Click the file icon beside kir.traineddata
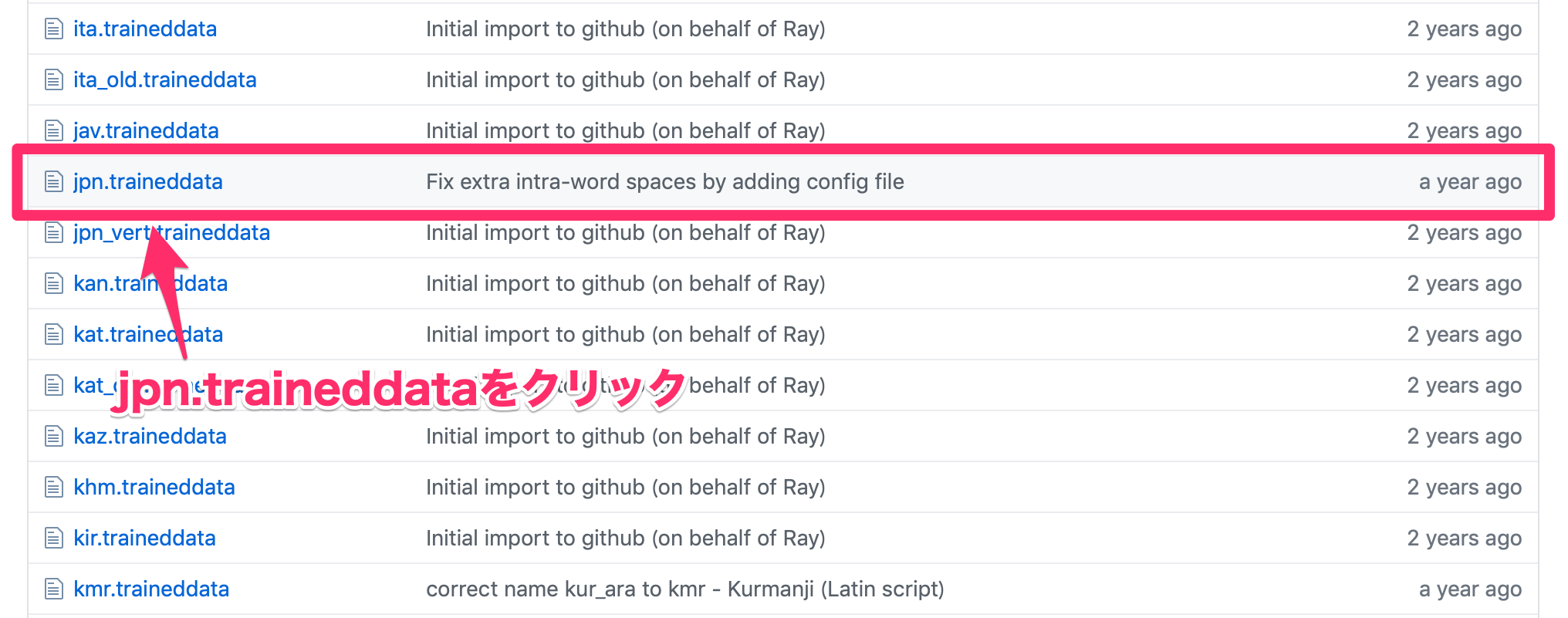 coord(53,539)
